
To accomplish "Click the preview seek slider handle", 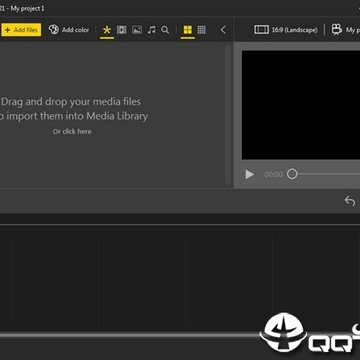I will pos(292,174).
